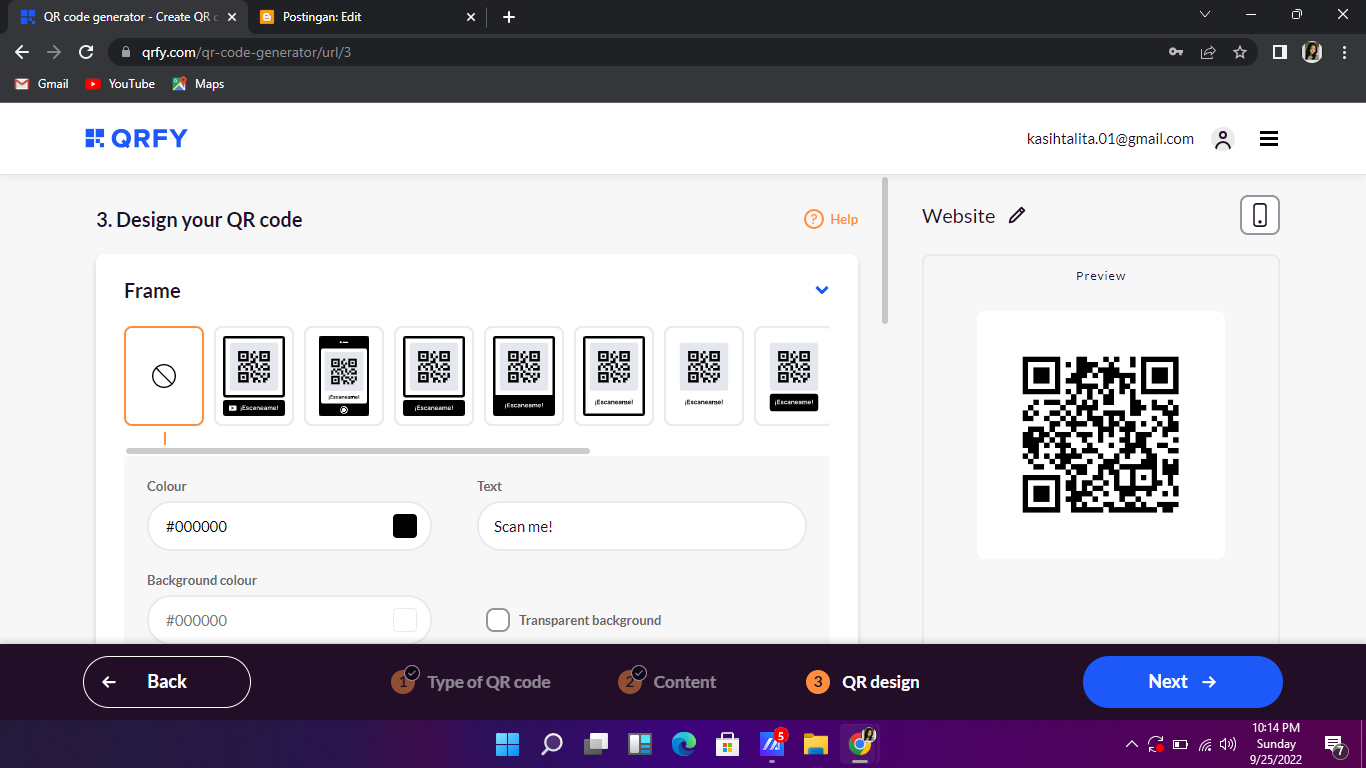Click the page vertical scrollbar
This screenshot has width=1366, height=768.
885,250
